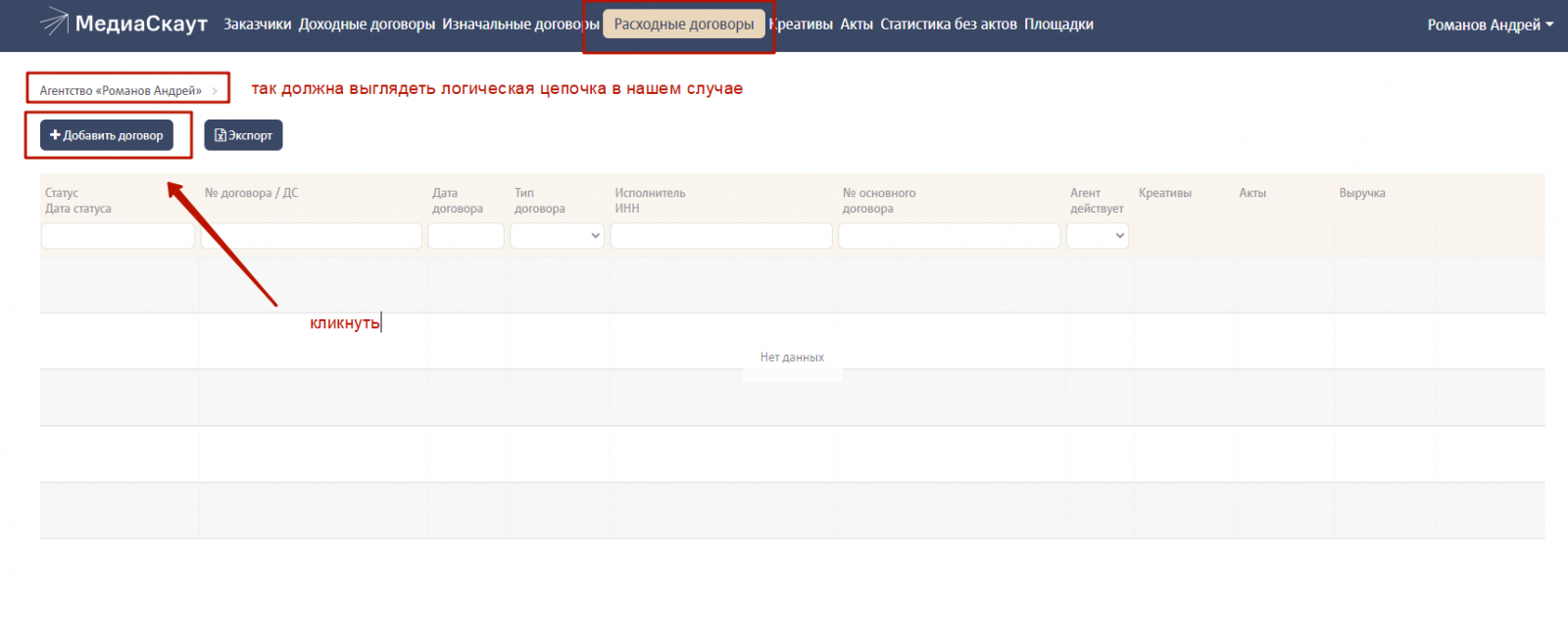
Task: Go to the Акты section
Action: click(x=857, y=24)
